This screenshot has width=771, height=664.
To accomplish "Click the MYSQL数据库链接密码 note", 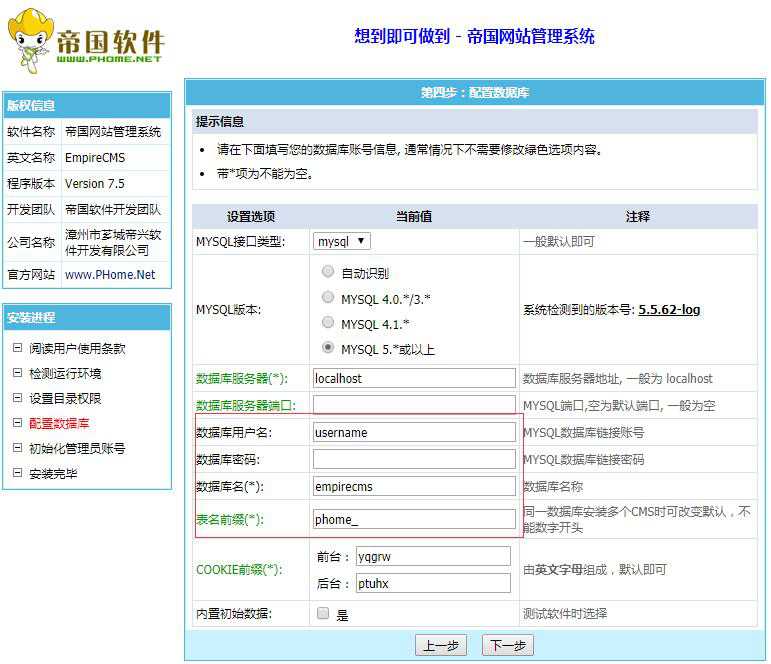I will coord(583,459).
